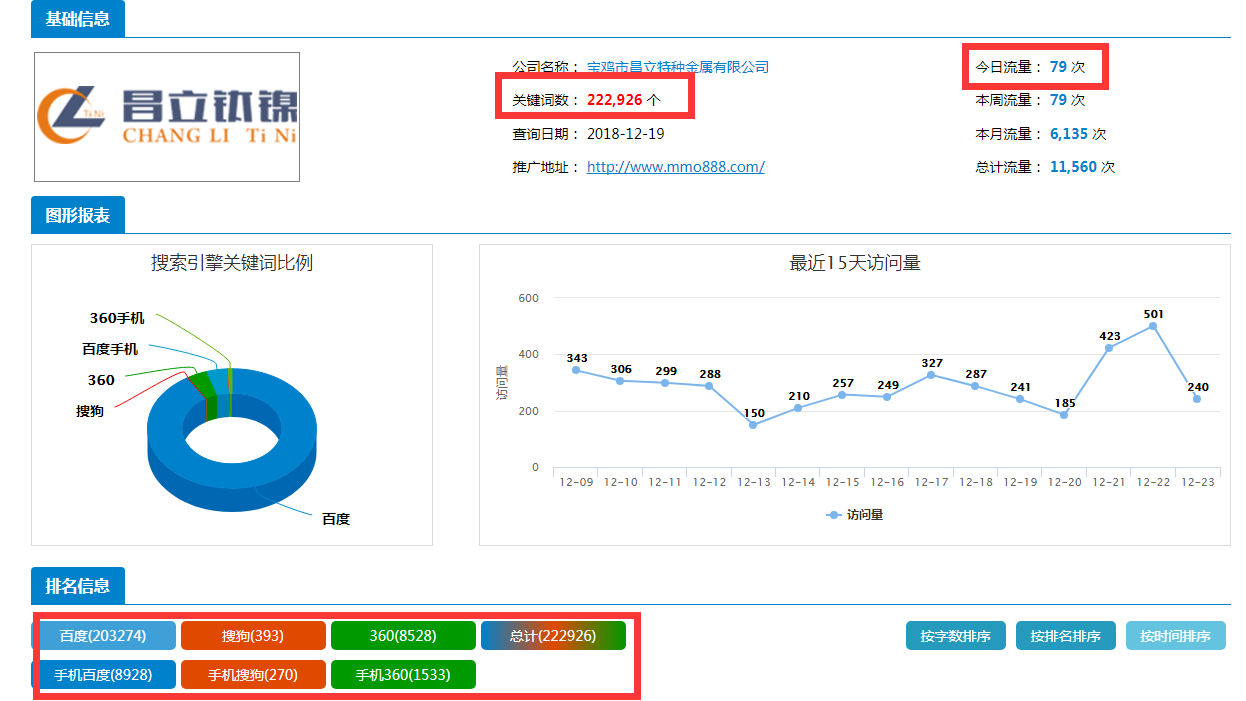
Task: Click the 昌立钛镍 company logo image
Action: point(167,117)
